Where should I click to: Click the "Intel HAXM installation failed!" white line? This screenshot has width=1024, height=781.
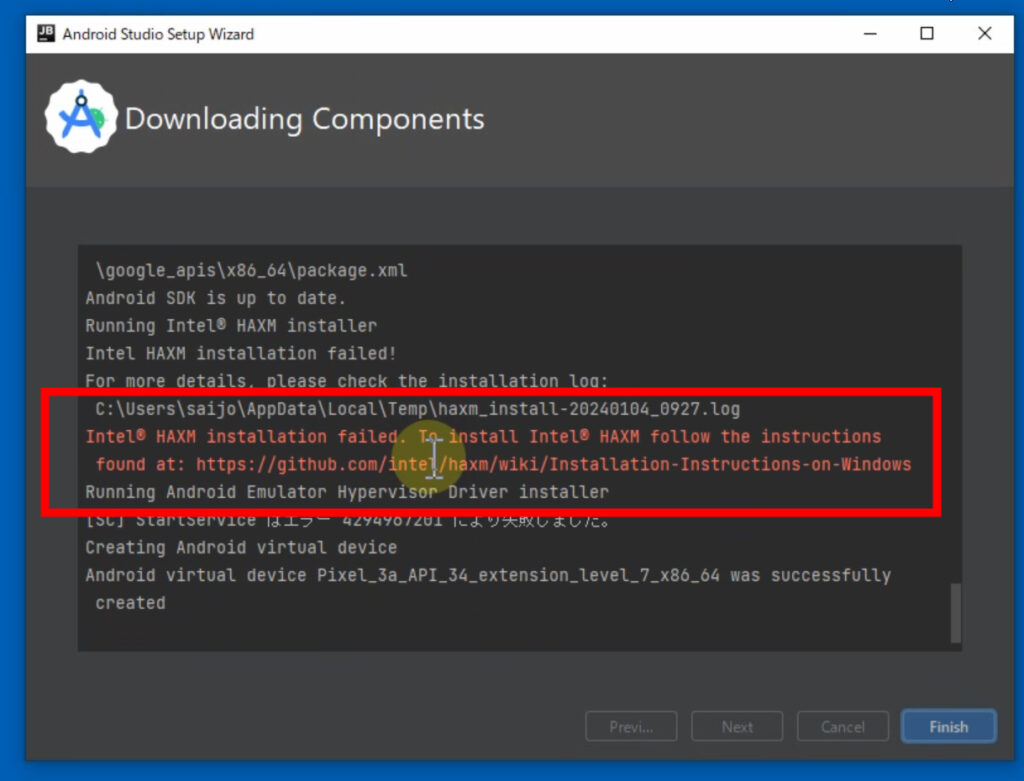[x=241, y=353]
